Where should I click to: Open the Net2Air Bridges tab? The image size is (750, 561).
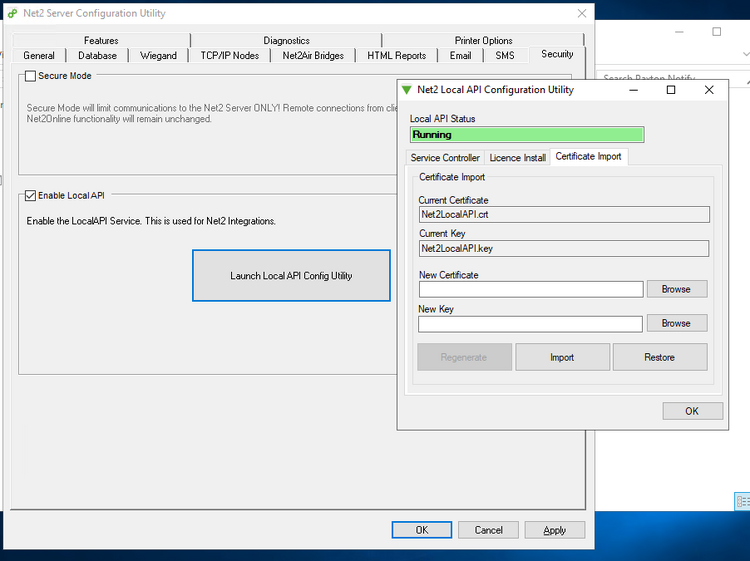point(313,55)
